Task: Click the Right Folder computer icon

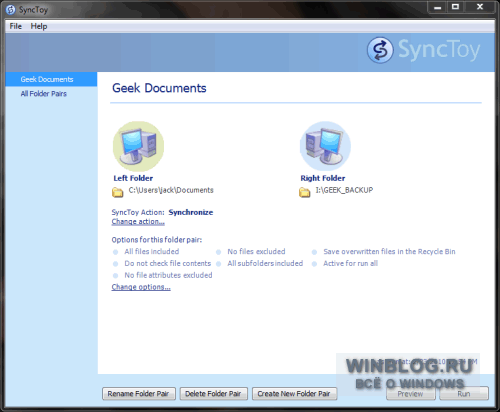Action: pyautogui.click(x=325, y=146)
